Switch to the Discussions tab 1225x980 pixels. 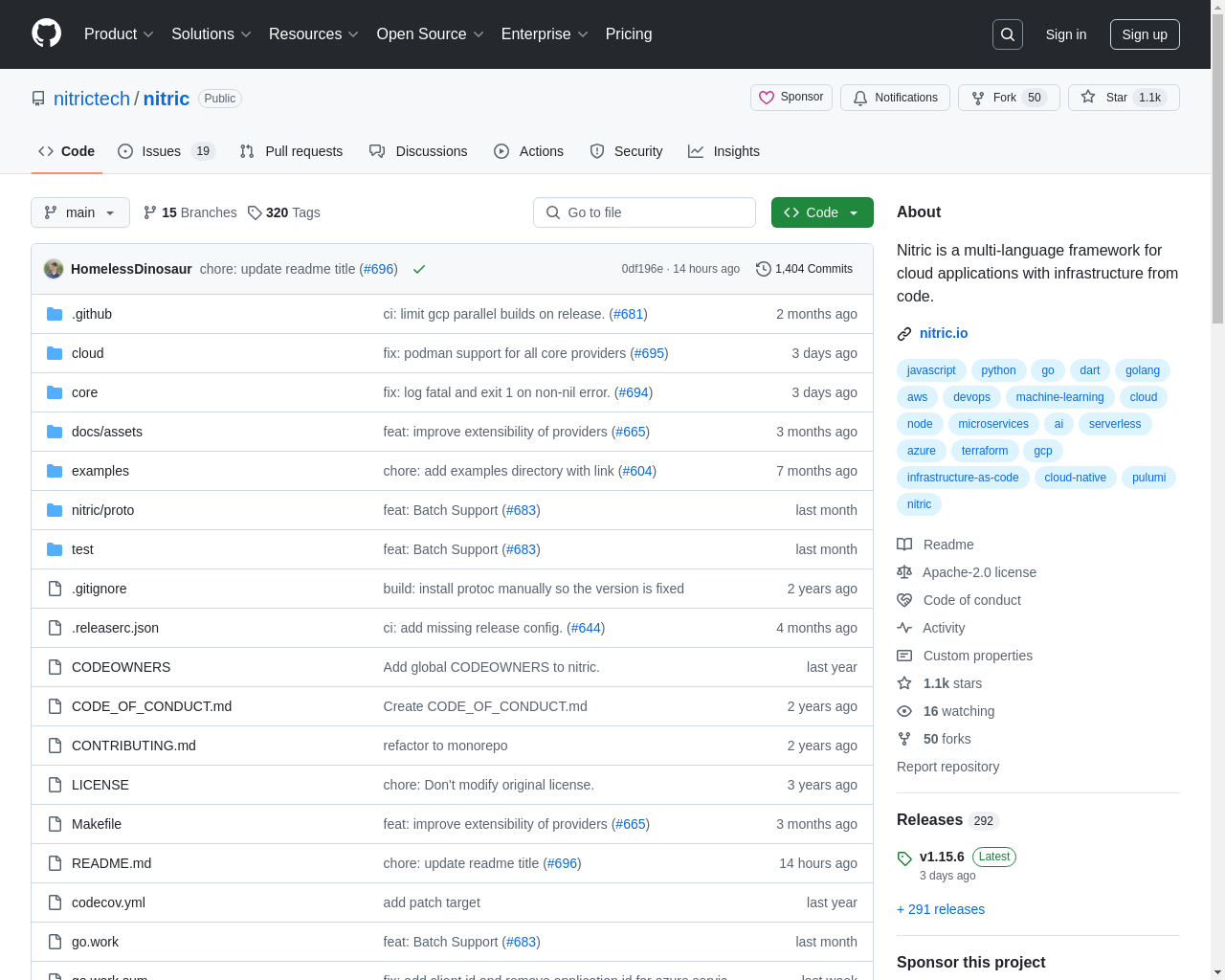tap(418, 151)
